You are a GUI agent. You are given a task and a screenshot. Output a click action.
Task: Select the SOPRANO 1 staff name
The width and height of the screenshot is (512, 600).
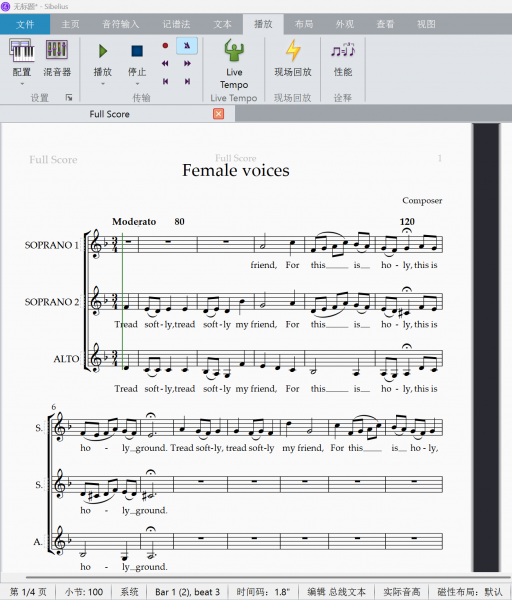(x=51, y=245)
